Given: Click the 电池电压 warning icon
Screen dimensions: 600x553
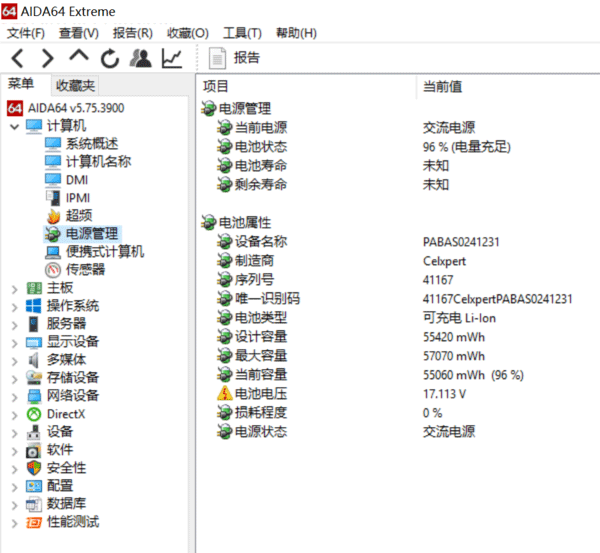Looking at the screenshot, I should point(225,393).
